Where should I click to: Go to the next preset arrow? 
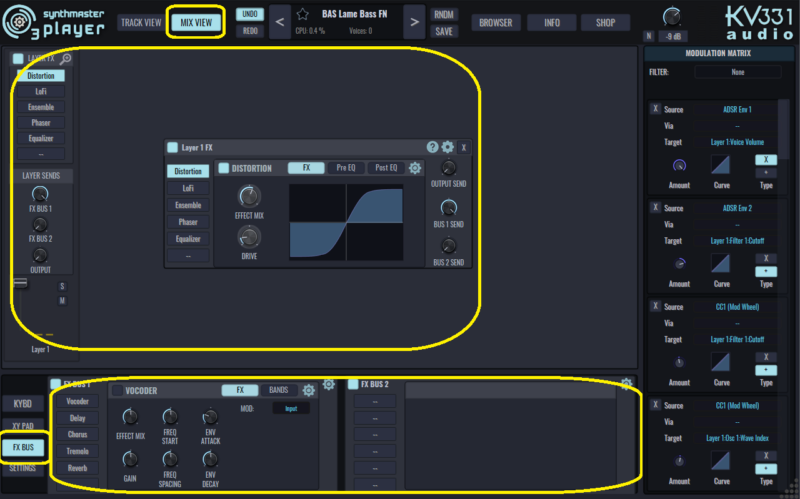click(x=414, y=22)
